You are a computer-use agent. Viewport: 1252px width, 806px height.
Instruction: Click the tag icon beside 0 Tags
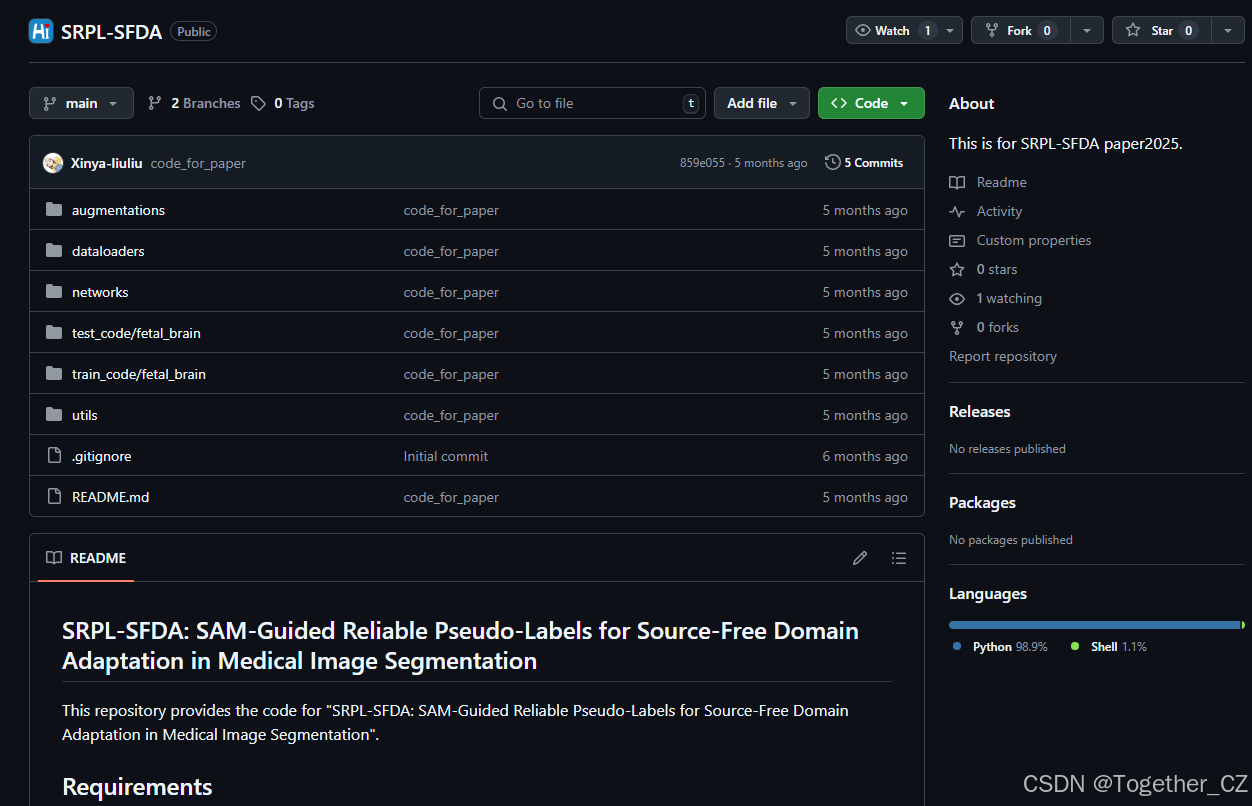[258, 103]
